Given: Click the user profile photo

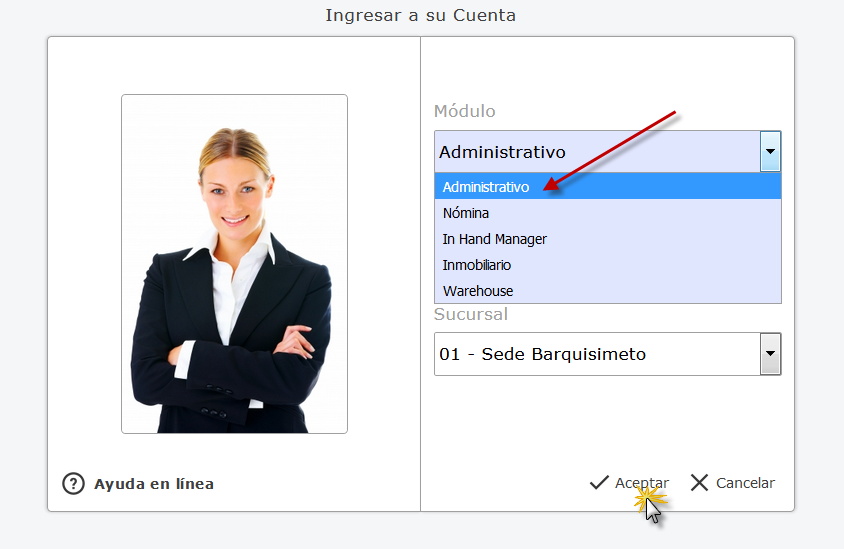Looking at the screenshot, I should 234,264.
